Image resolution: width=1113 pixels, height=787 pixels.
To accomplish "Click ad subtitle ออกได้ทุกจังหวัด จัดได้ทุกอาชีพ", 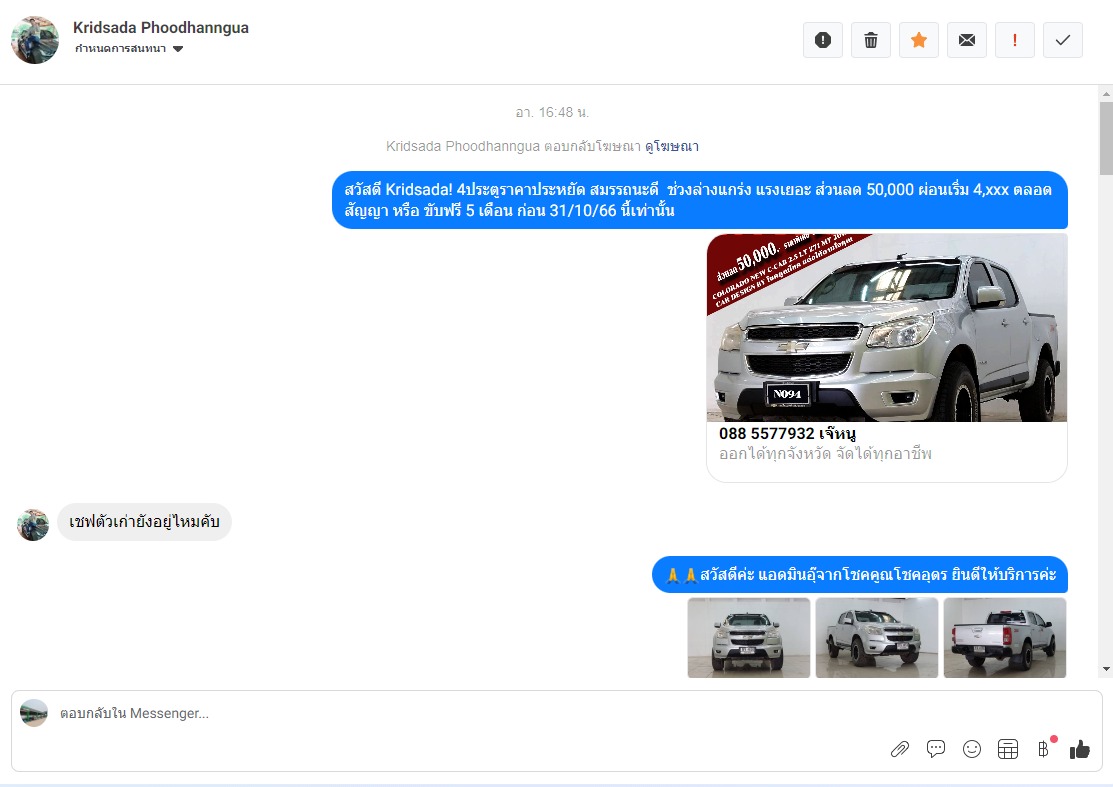I will (x=825, y=453).
